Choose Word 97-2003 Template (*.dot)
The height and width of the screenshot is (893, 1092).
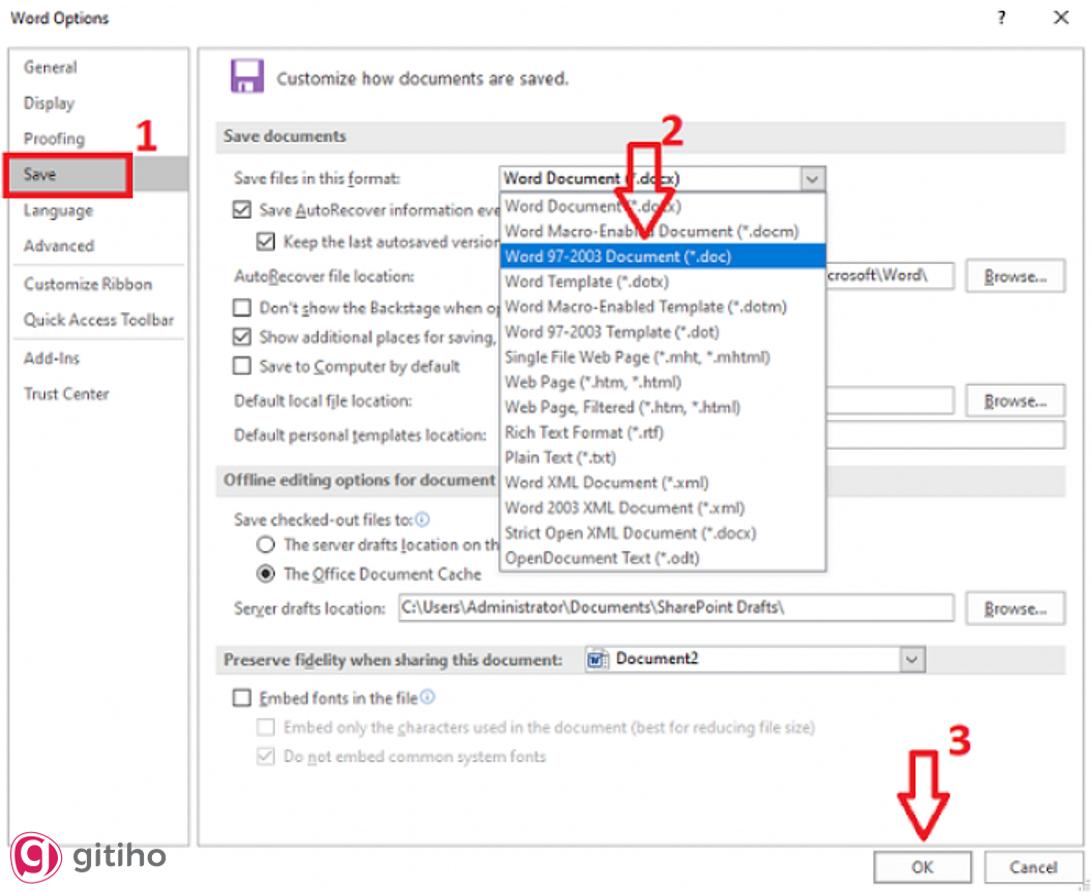coord(662,331)
